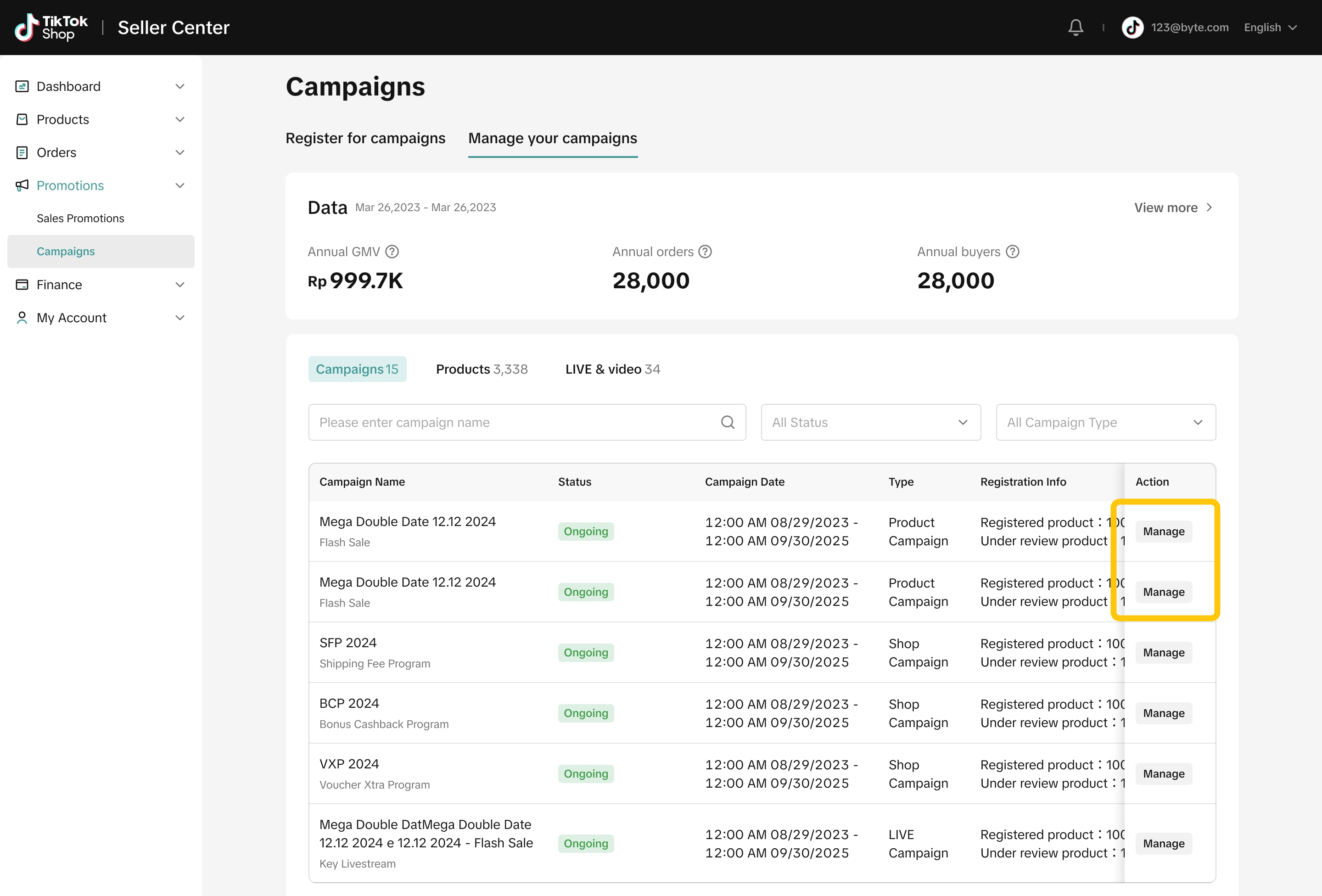The height and width of the screenshot is (896, 1322).
Task: Click the View more link
Action: point(1173,207)
